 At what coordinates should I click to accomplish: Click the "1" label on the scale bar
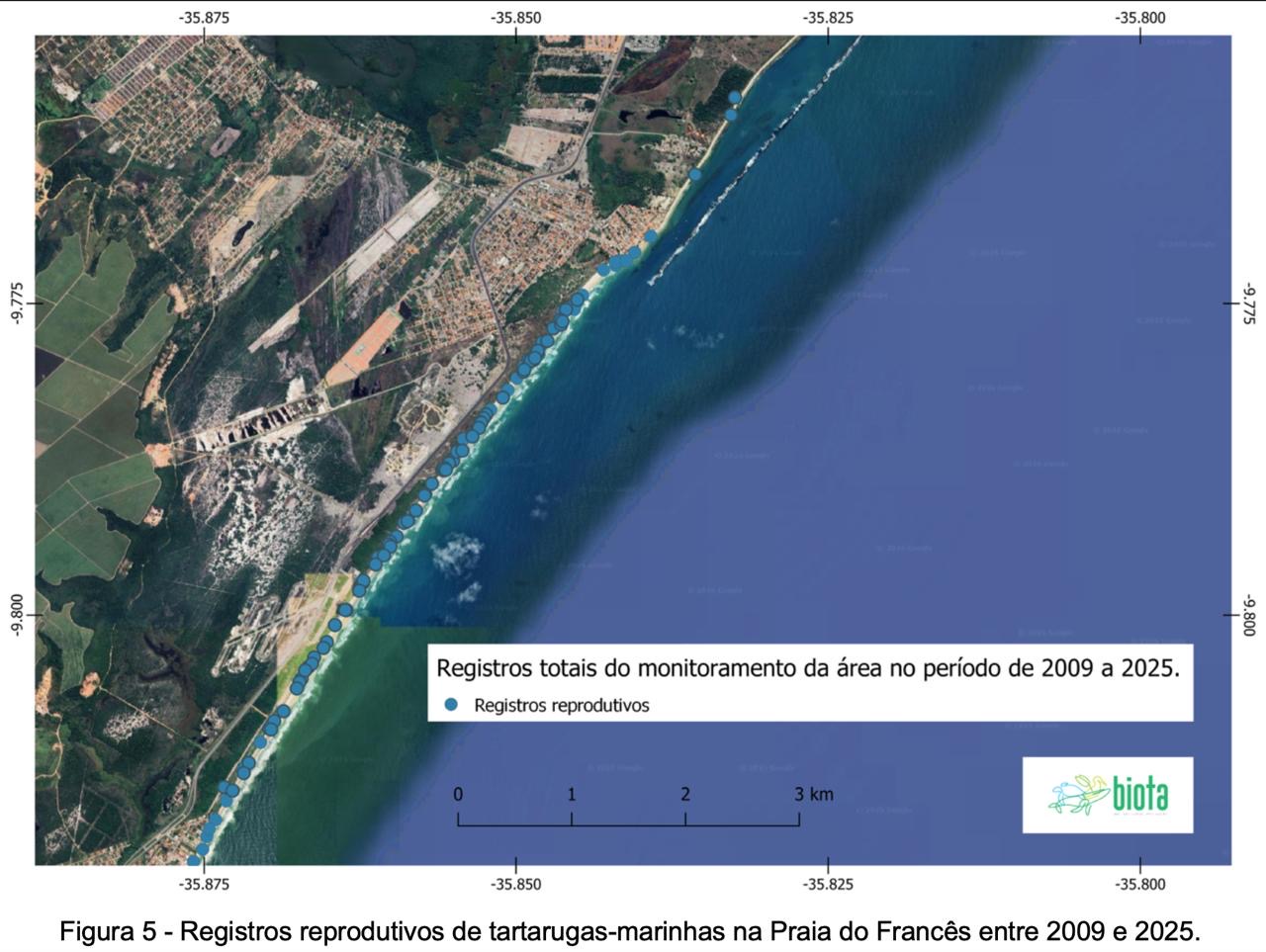pos(572,794)
